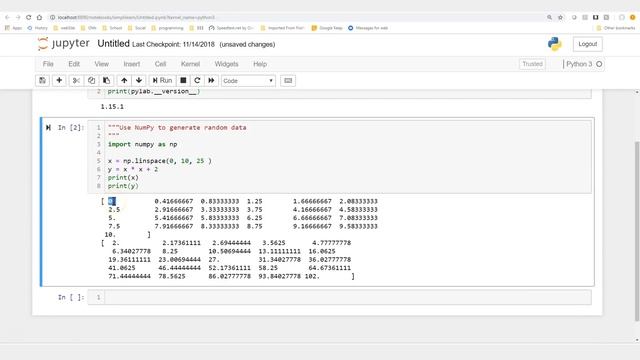Move the selected cell up
Viewport: 640px width, 360px height.
124,80
